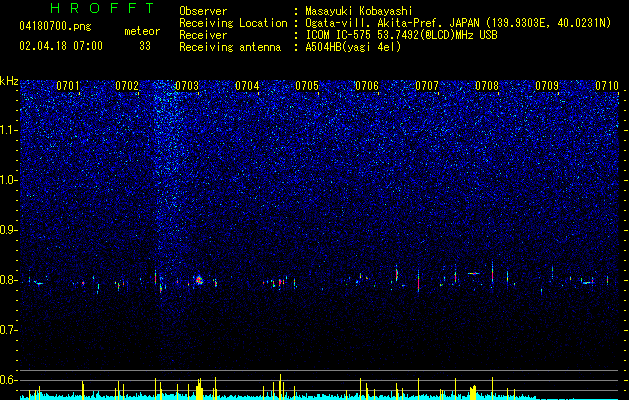This screenshot has height=400, width=629.
Task: Click the 1.1 kHz axis label
Action: click(x=8, y=130)
